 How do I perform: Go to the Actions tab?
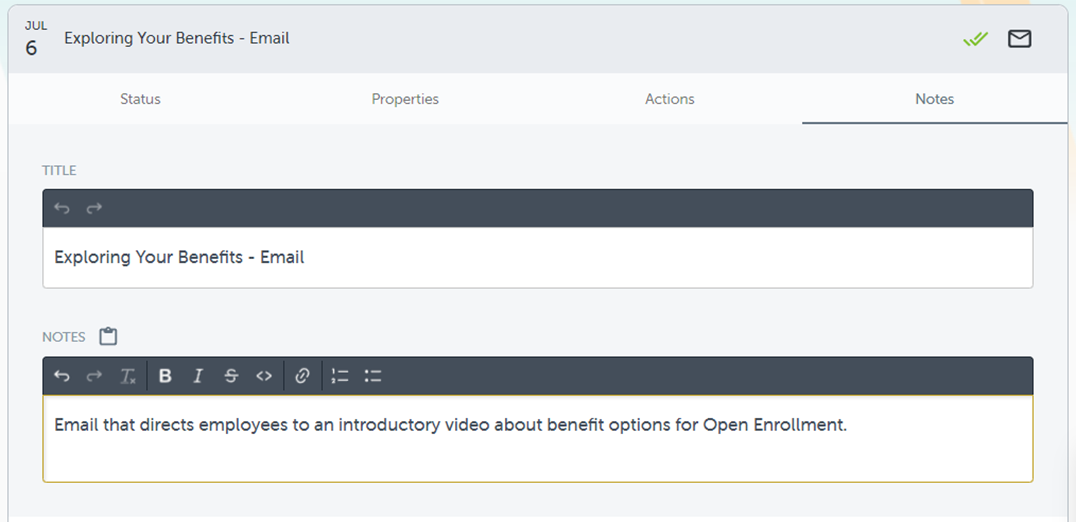pyautogui.click(x=670, y=99)
